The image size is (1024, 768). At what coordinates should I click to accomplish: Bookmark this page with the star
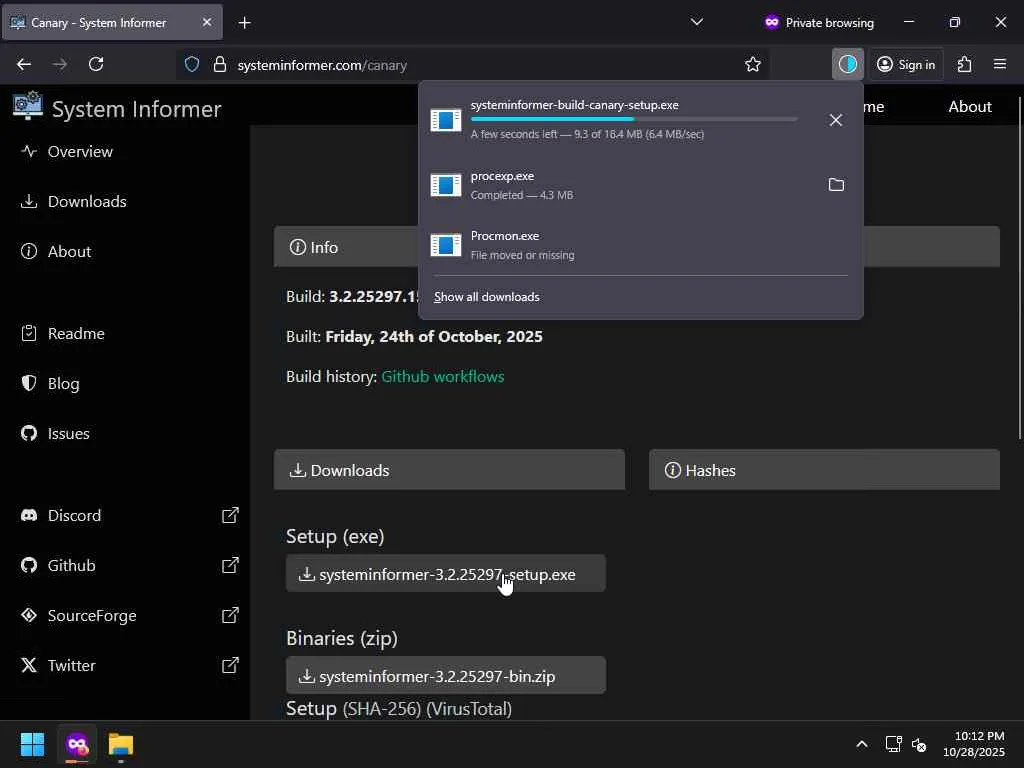tap(752, 64)
